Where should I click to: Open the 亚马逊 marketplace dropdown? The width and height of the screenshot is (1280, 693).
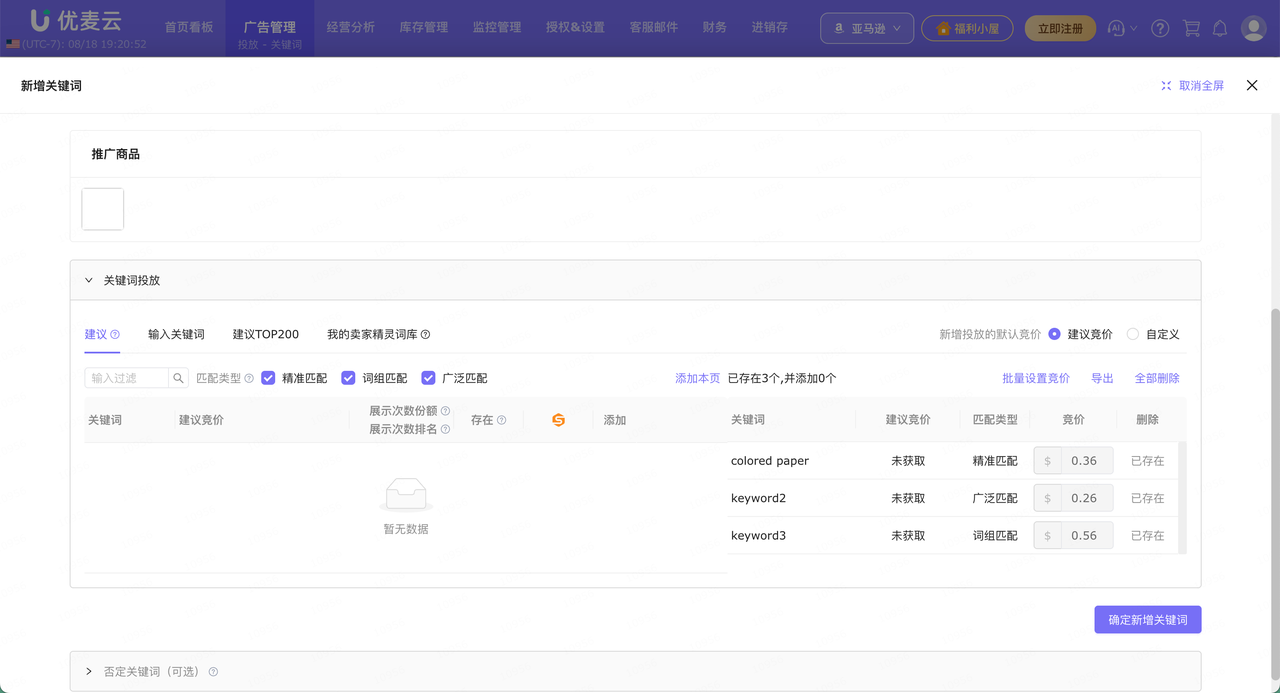[867, 28]
